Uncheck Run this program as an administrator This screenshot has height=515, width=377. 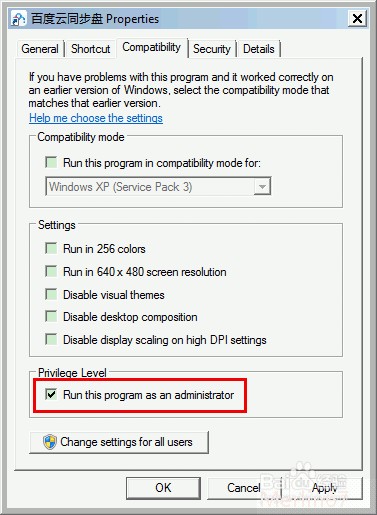click(x=51, y=394)
